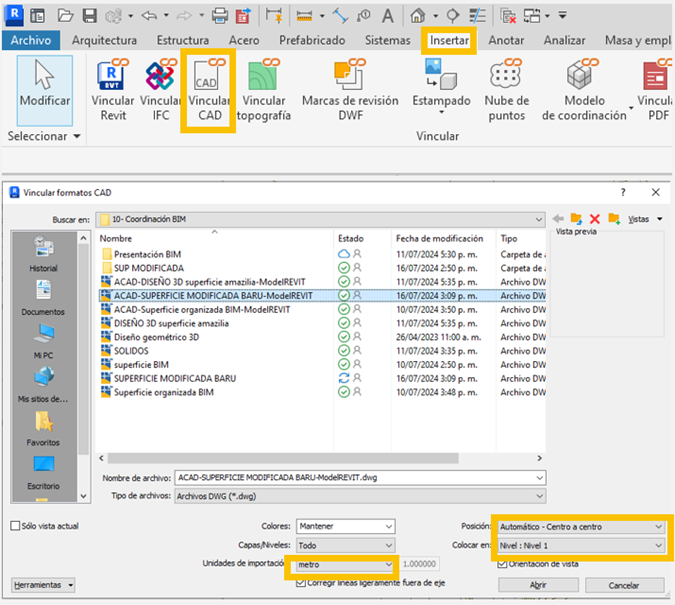
Task: Select the Modificar arrow tool
Action: coord(44,90)
